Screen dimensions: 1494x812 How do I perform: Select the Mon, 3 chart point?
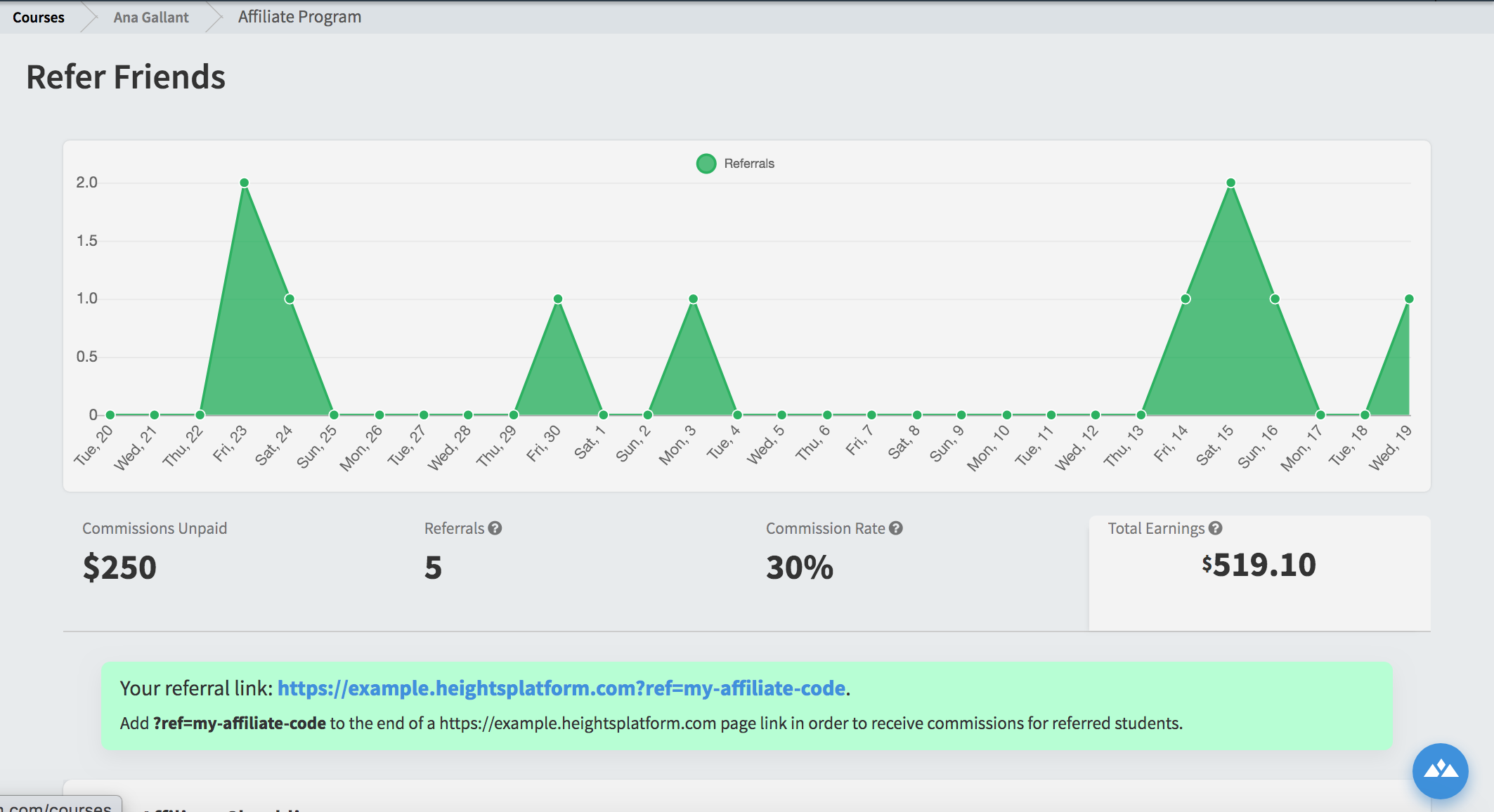[x=693, y=299]
